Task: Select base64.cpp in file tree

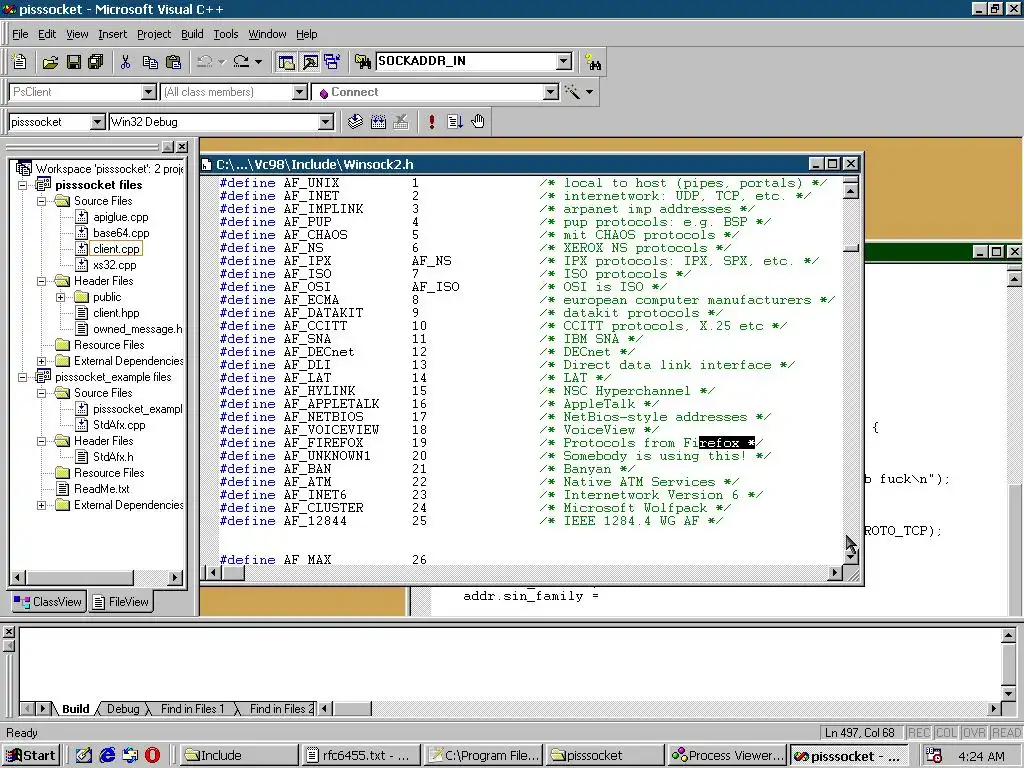Action: tap(121, 233)
